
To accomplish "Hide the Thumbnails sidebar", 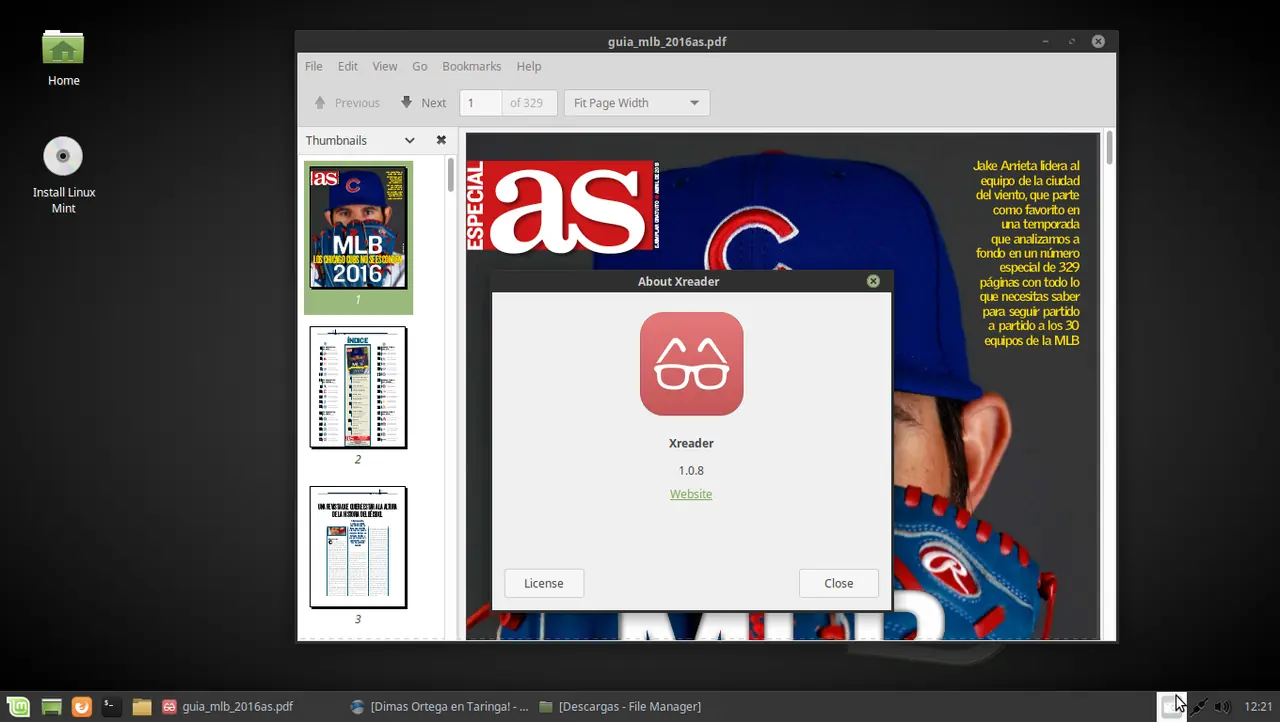I will click(x=441, y=140).
